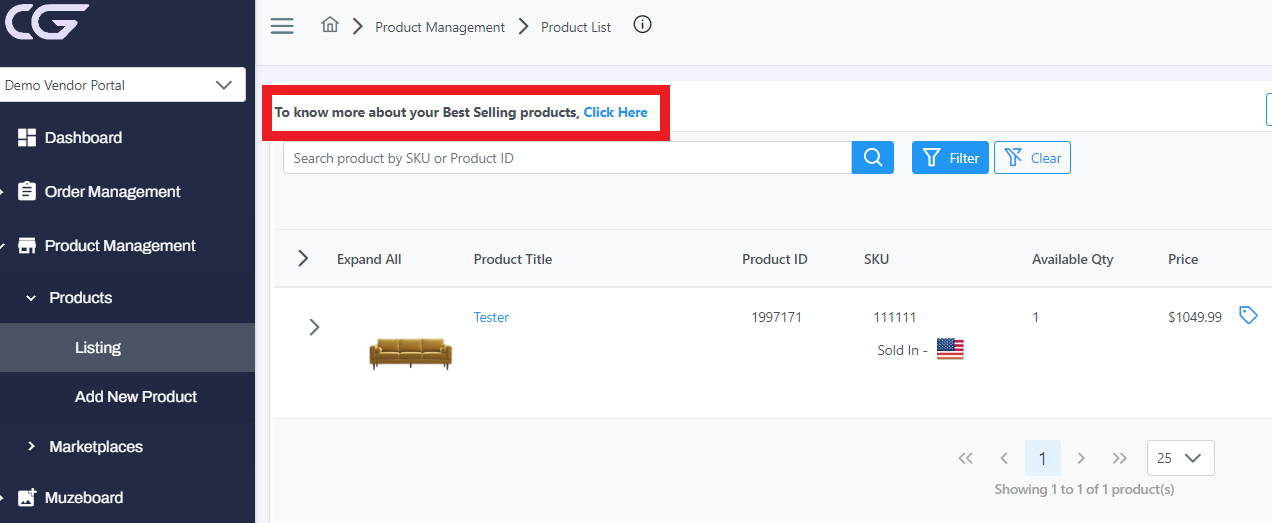Open the 25 per page dropdown
Viewport: 1272px width, 523px height.
(1180, 458)
